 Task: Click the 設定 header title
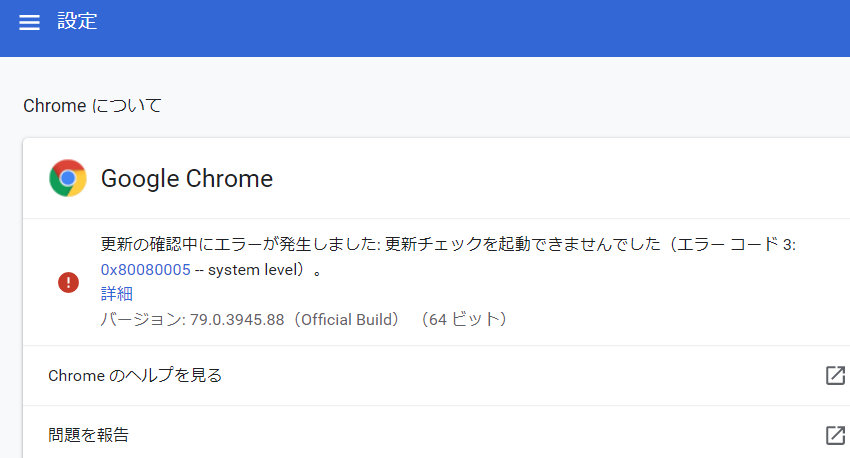[77, 22]
